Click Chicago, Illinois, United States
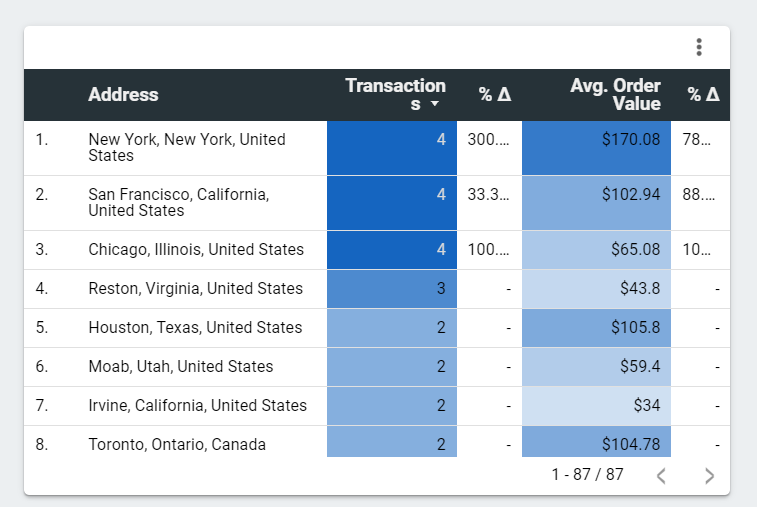The height and width of the screenshot is (507, 757). (x=196, y=250)
